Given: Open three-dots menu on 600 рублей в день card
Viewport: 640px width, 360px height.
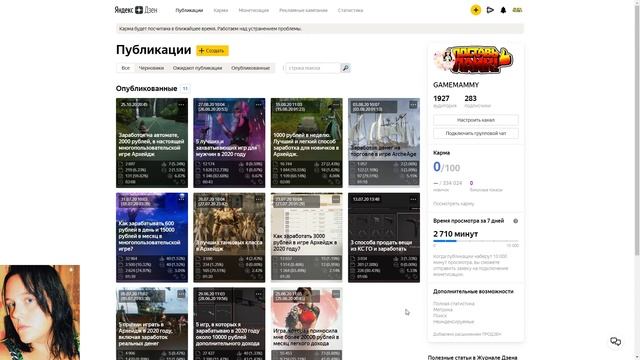Looking at the screenshot, I should [x=181, y=199].
